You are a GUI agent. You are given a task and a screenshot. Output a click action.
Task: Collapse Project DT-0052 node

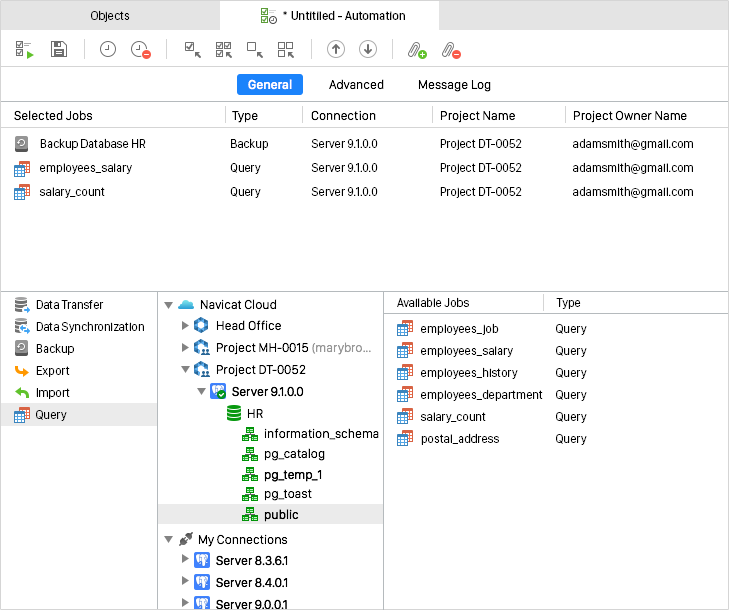185,369
